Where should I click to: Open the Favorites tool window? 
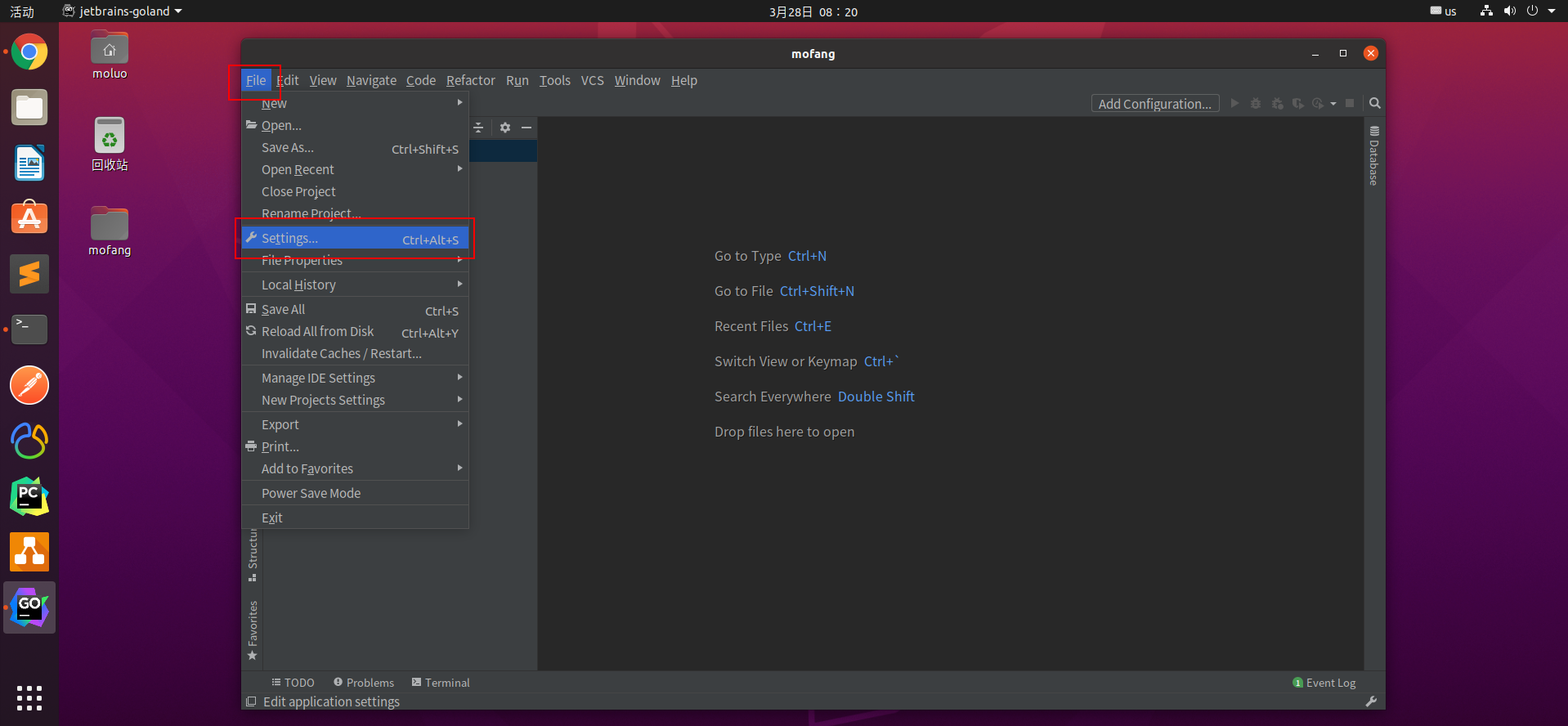click(x=253, y=630)
